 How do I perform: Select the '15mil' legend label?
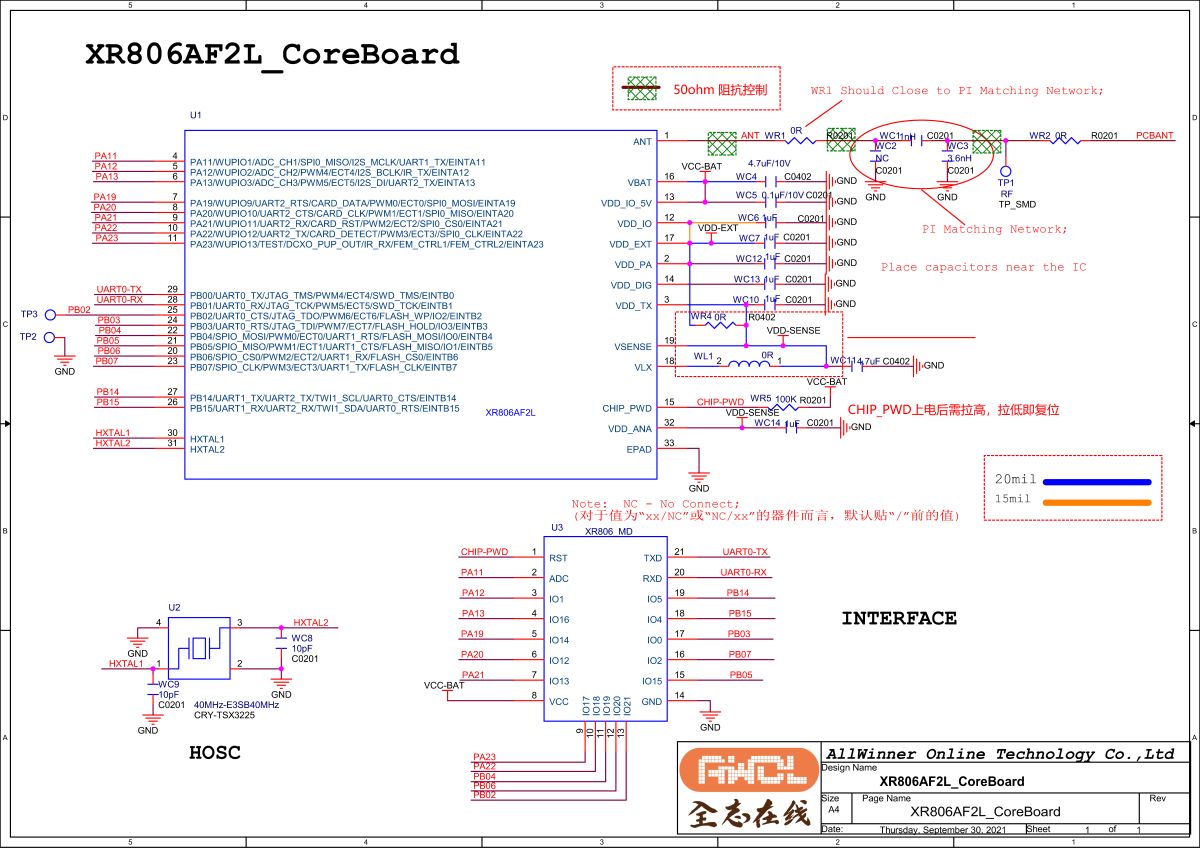pos(1012,499)
